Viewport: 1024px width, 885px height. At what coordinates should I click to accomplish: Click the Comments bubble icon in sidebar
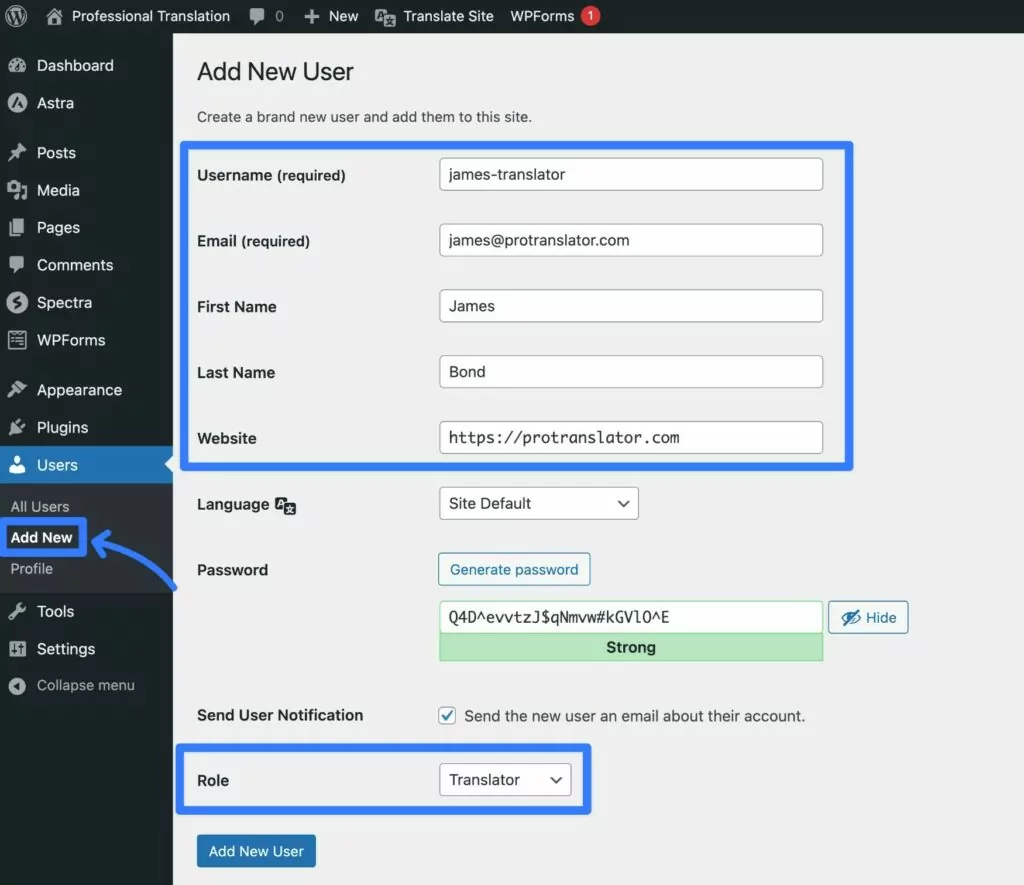[x=18, y=265]
